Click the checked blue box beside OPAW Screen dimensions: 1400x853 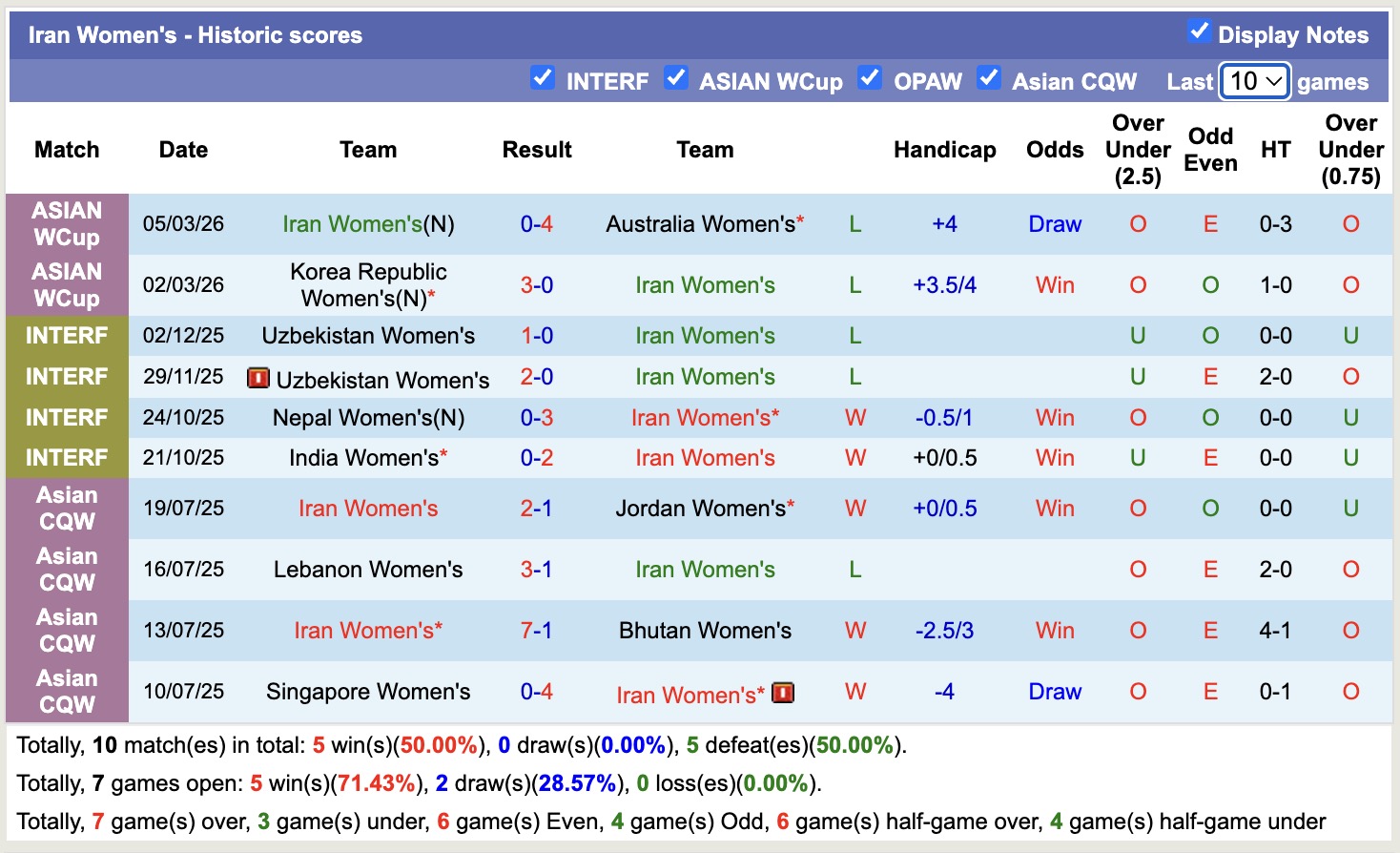(870, 77)
